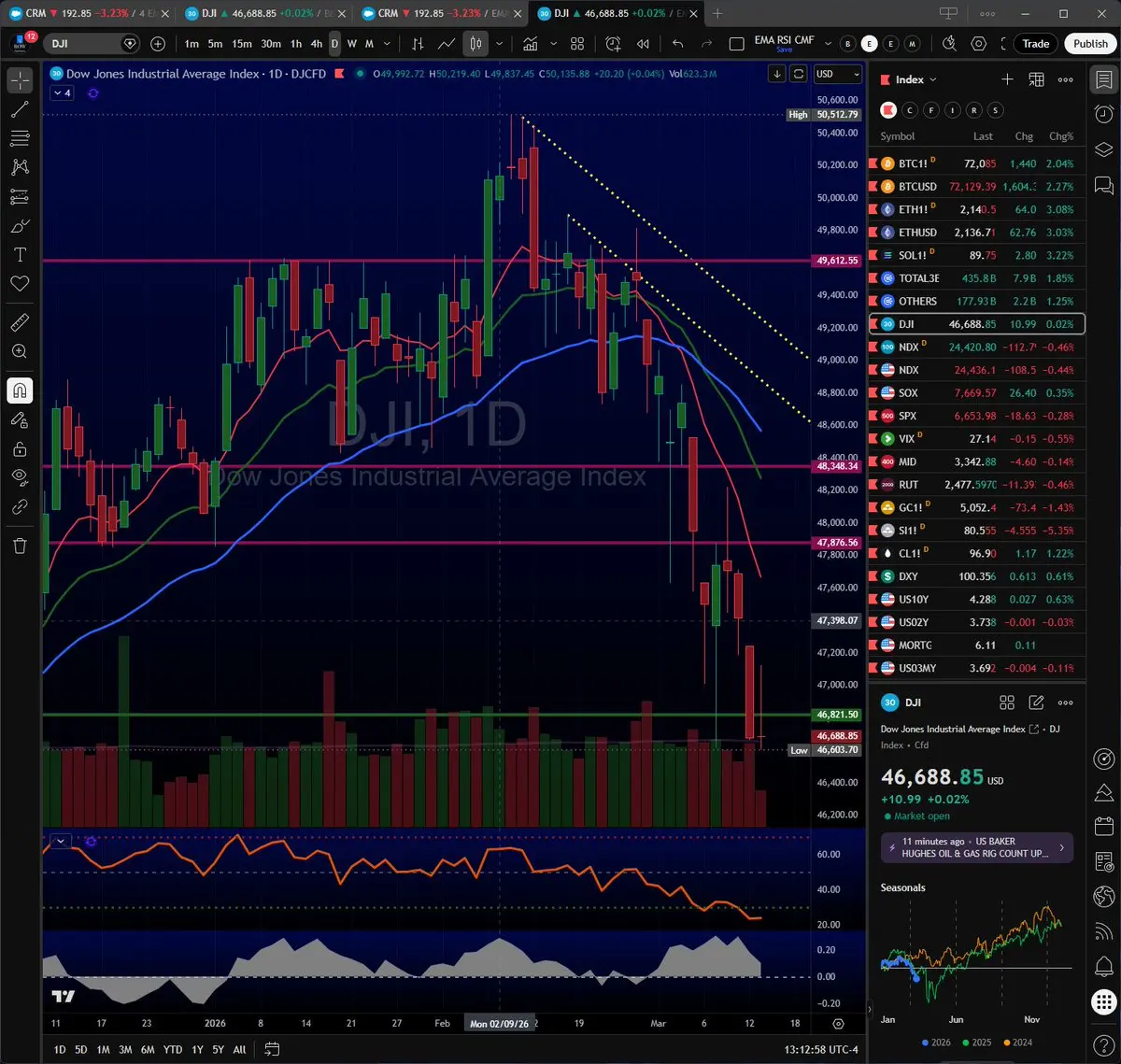Open the icons and emoji tool
1121x1064 pixels.
[x=20, y=284]
